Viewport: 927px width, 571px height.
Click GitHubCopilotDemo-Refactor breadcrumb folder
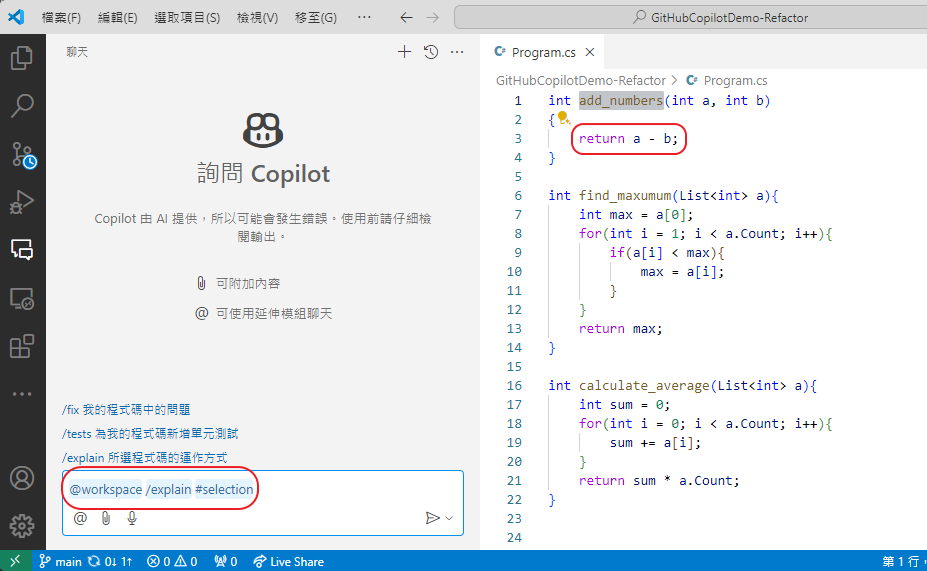(x=581, y=80)
